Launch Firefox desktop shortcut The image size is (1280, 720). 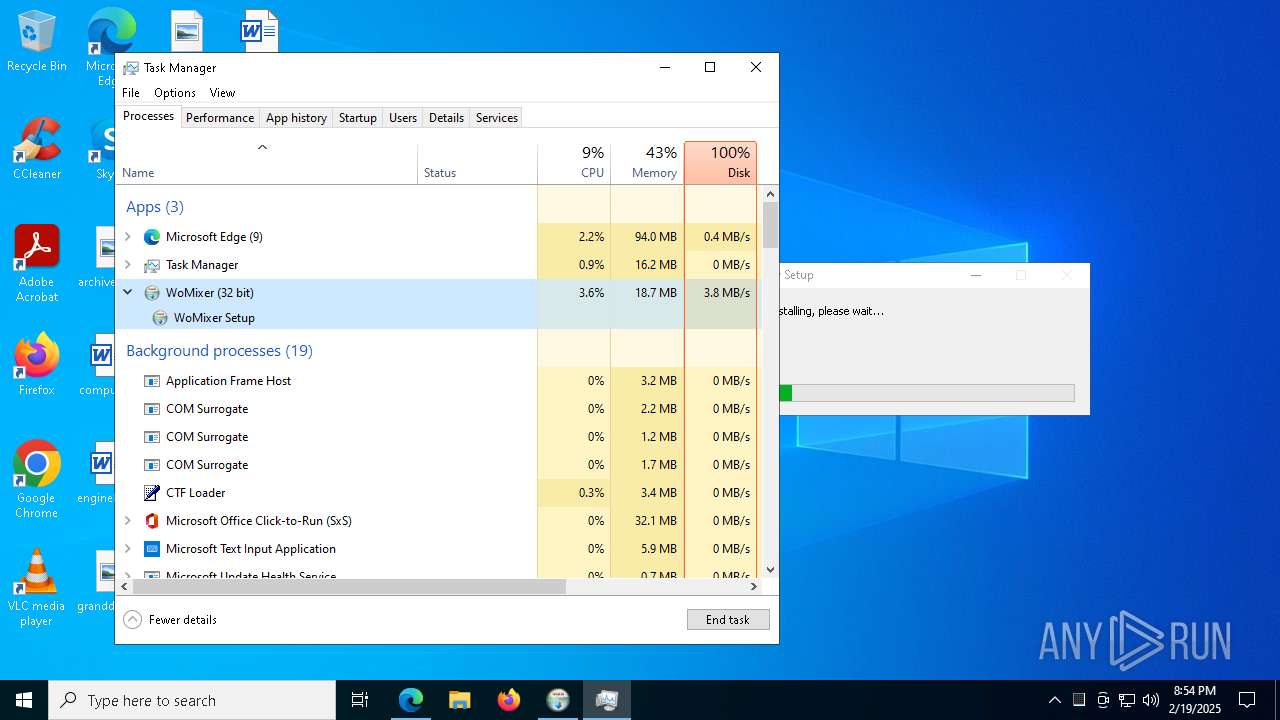click(36, 365)
